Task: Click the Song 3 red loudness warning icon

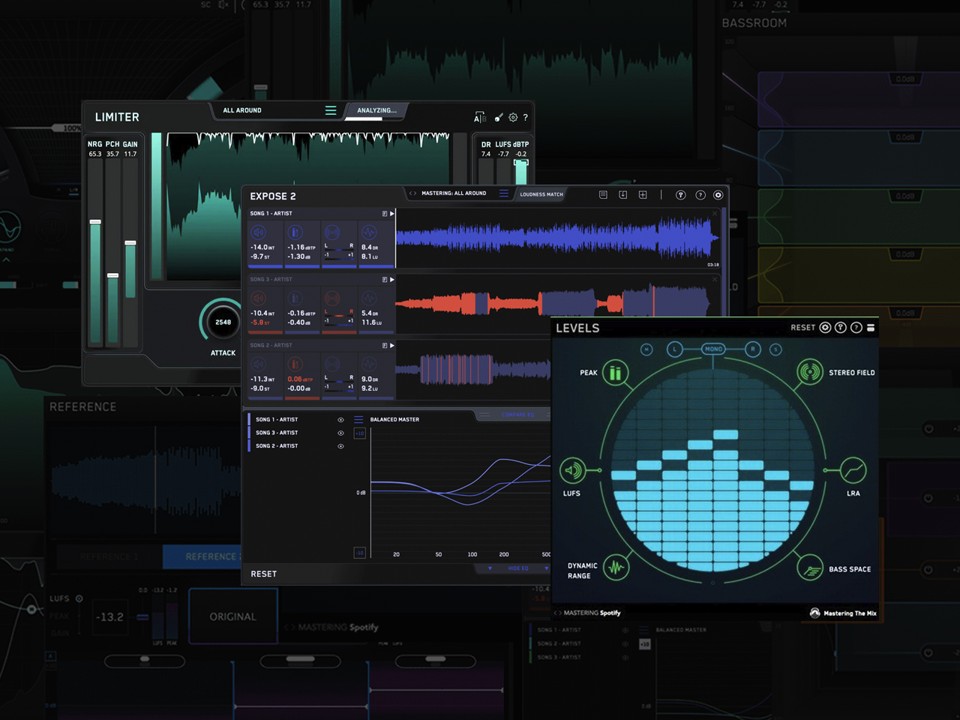Action: click(x=259, y=298)
